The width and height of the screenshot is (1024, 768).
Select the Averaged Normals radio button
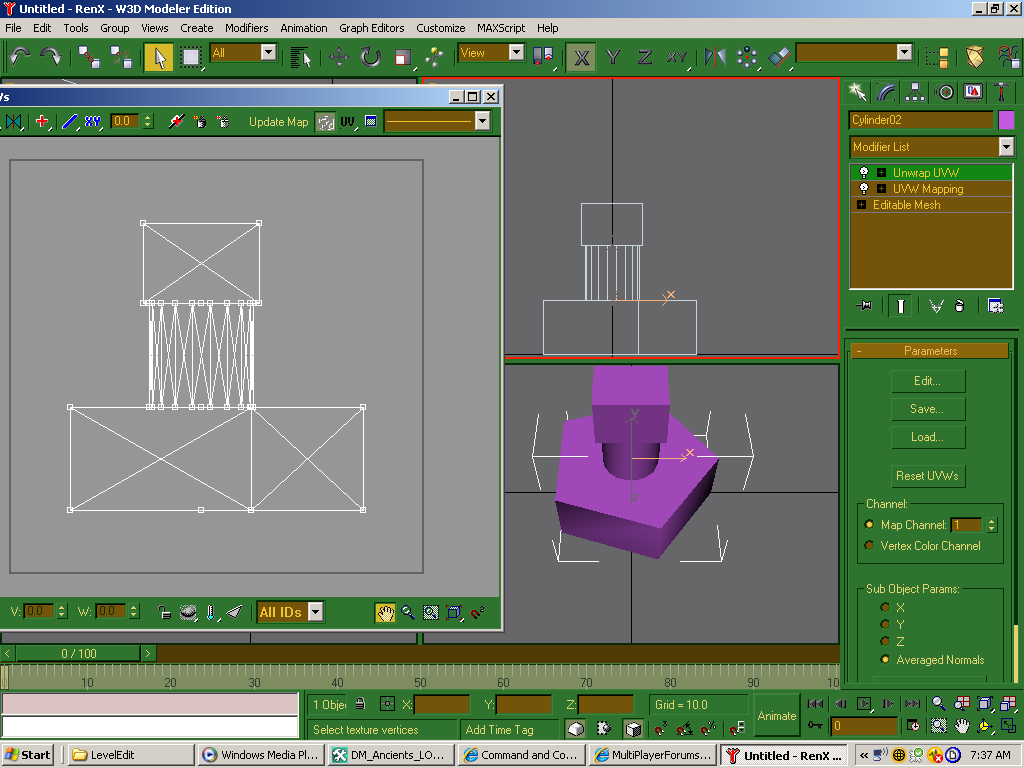coord(885,660)
